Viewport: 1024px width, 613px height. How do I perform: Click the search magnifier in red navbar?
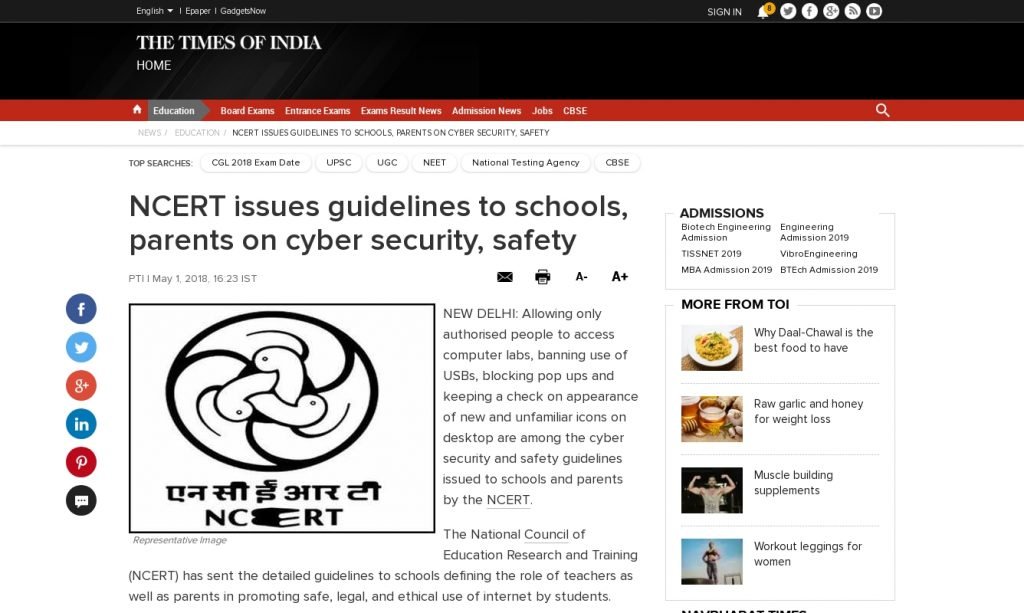[882, 110]
